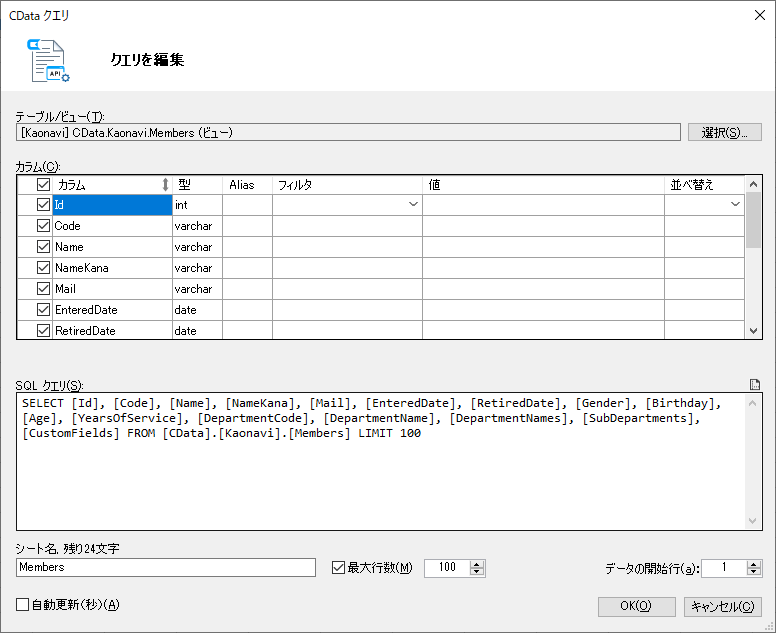The height and width of the screenshot is (633, 776).
Task: Click the テーブル/ビュー text field
Action: pos(348,133)
